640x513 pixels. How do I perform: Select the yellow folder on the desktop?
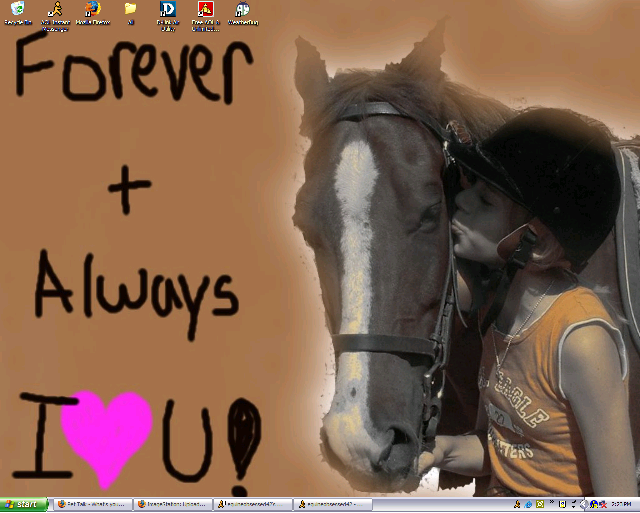click(x=130, y=12)
